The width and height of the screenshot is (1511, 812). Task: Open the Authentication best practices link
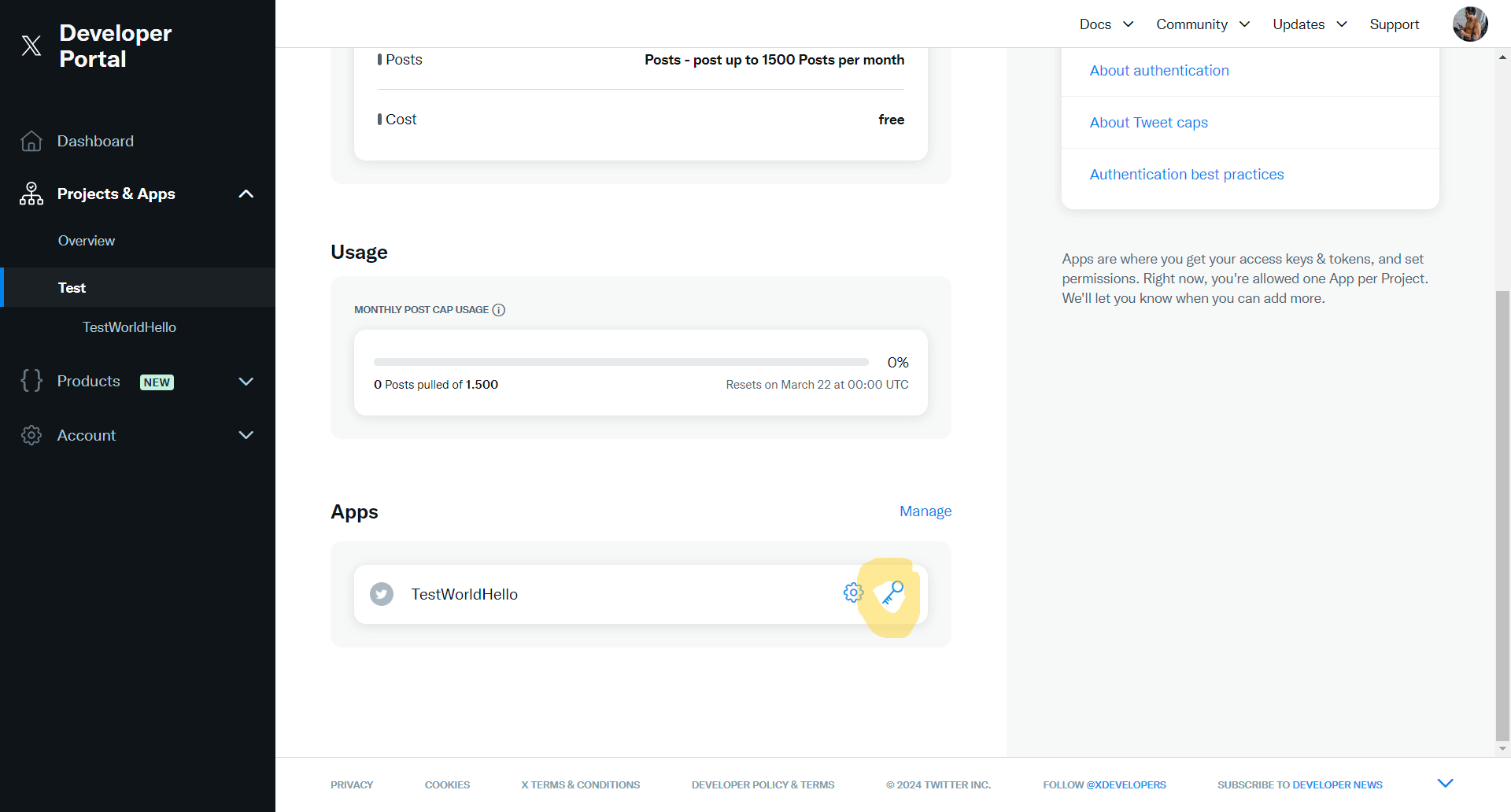click(x=1186, y=175)
